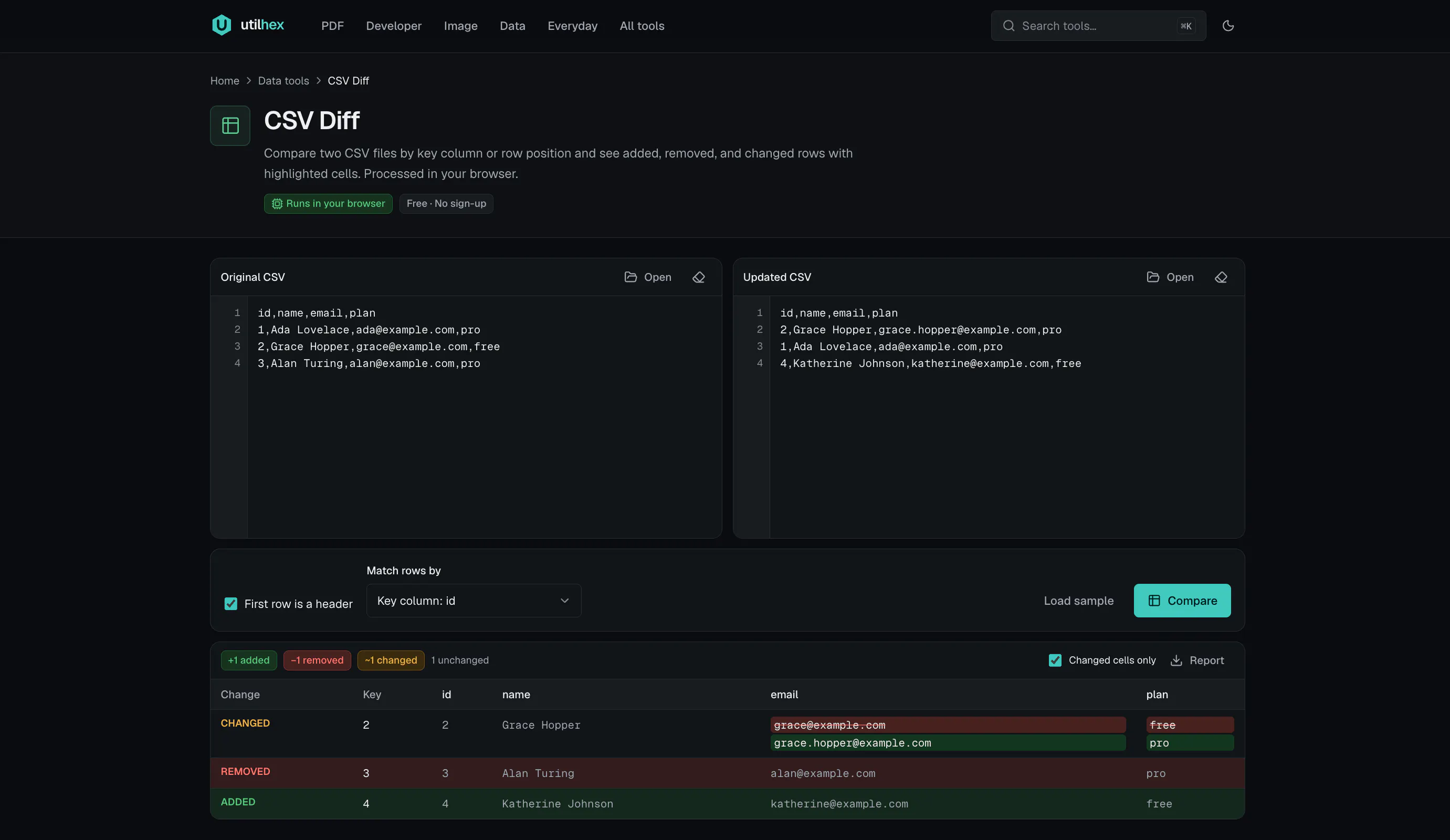This screenshot has width=1450, height=840.
Task: Click the green grace.hopper@example.com cell
Action: (x=948, y=743)
